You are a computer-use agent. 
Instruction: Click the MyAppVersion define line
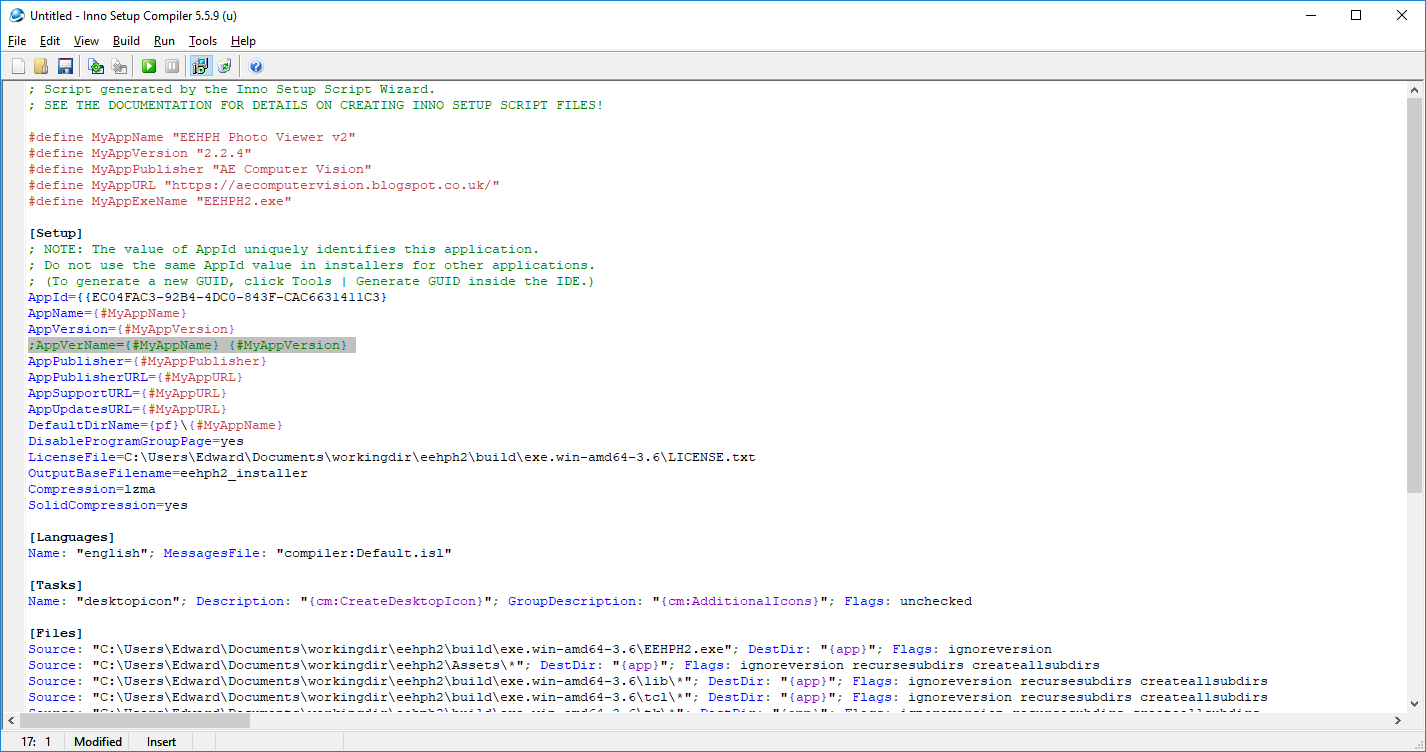[140, 152]
